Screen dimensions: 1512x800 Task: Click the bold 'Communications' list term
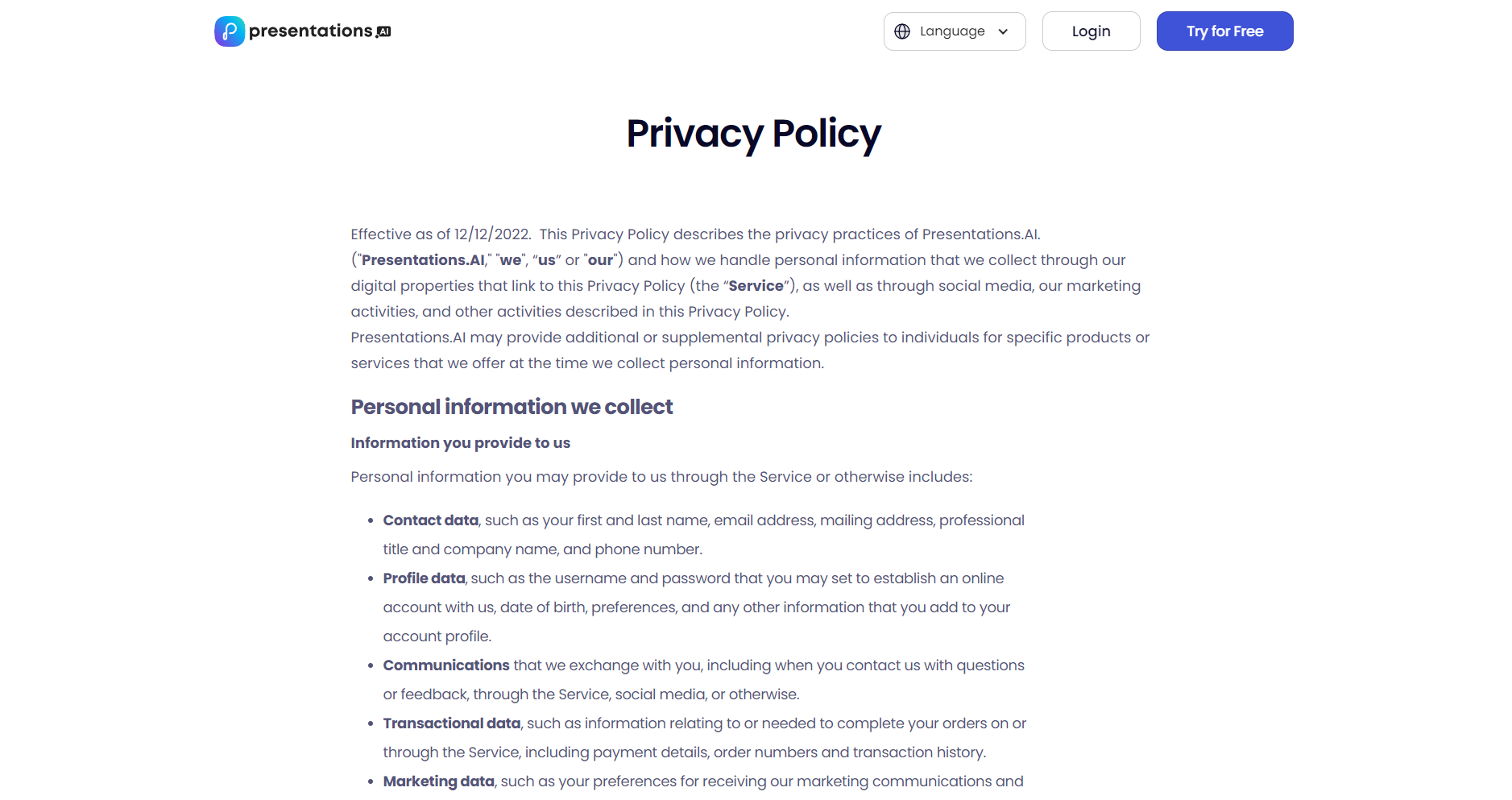[446, 665]
